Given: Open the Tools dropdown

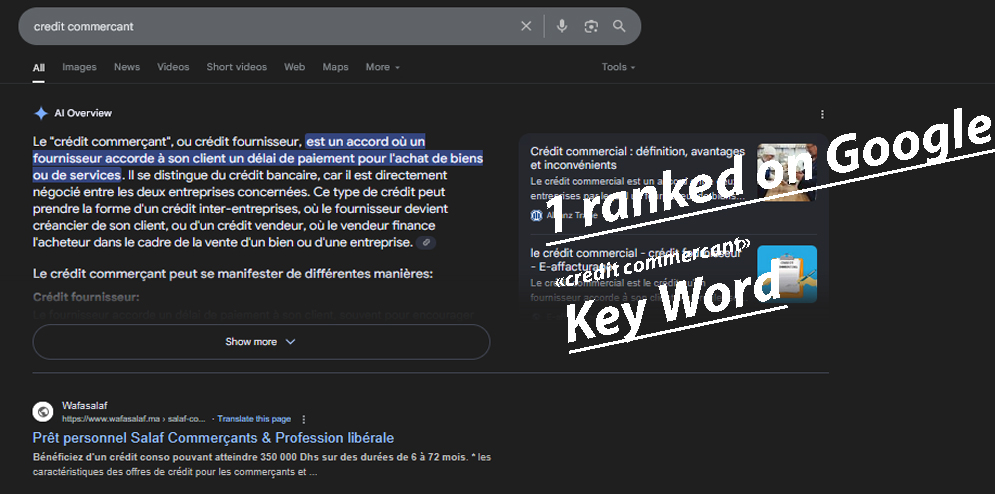Looking at the screenshot, I should click(619, 67).
